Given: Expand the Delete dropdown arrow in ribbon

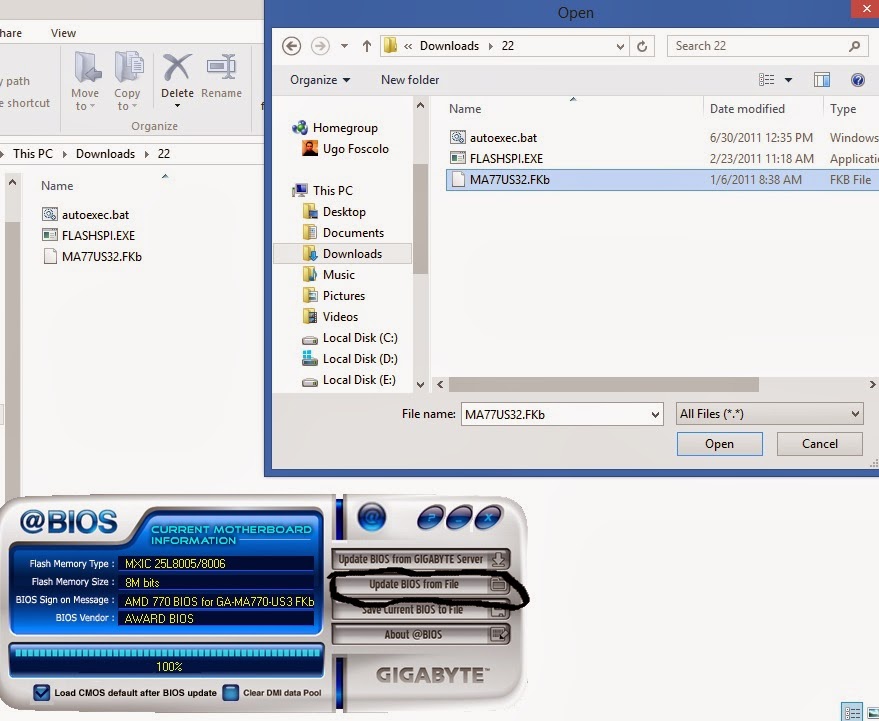Looking at the screenshot, I should 177,106.
